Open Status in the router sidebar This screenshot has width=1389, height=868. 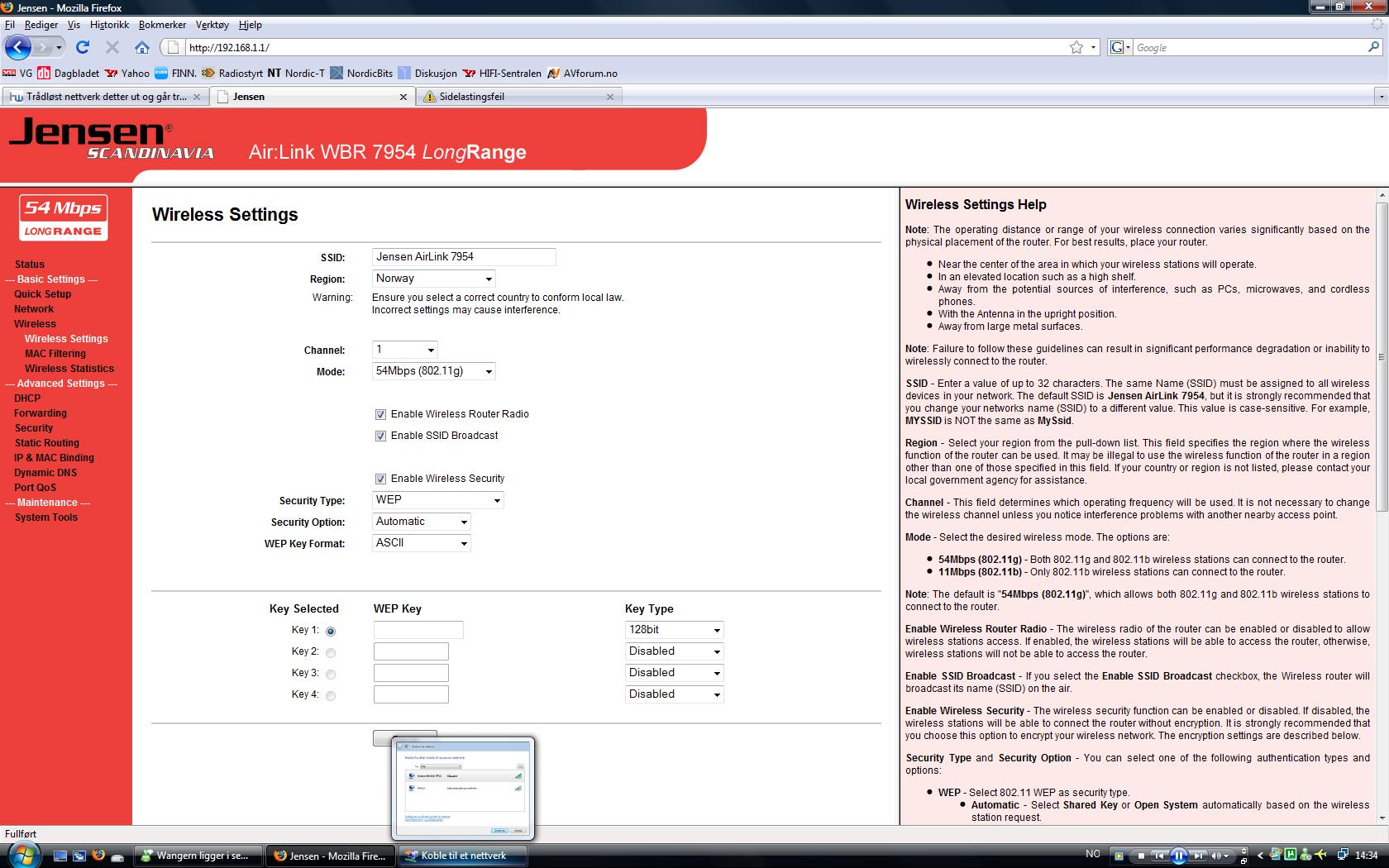coord(30,265)
